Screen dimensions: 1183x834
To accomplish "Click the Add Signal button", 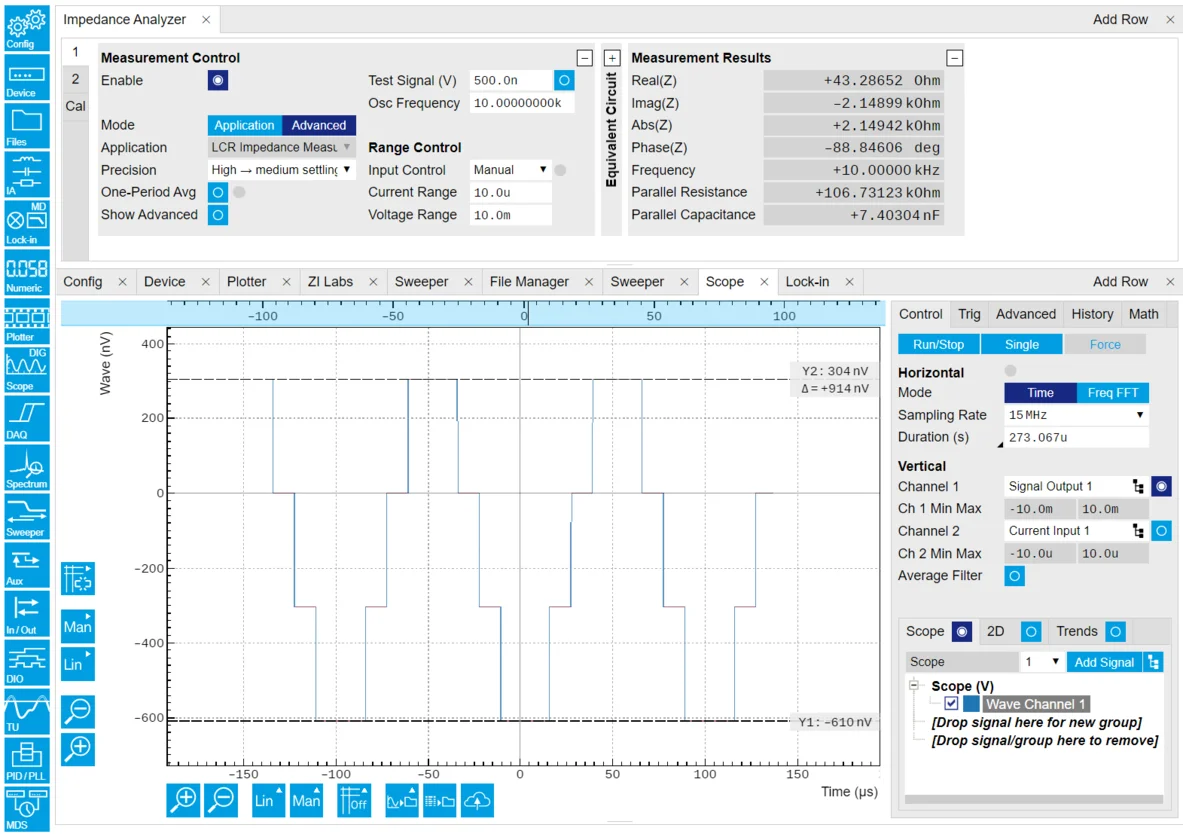I will [1104, 662].
